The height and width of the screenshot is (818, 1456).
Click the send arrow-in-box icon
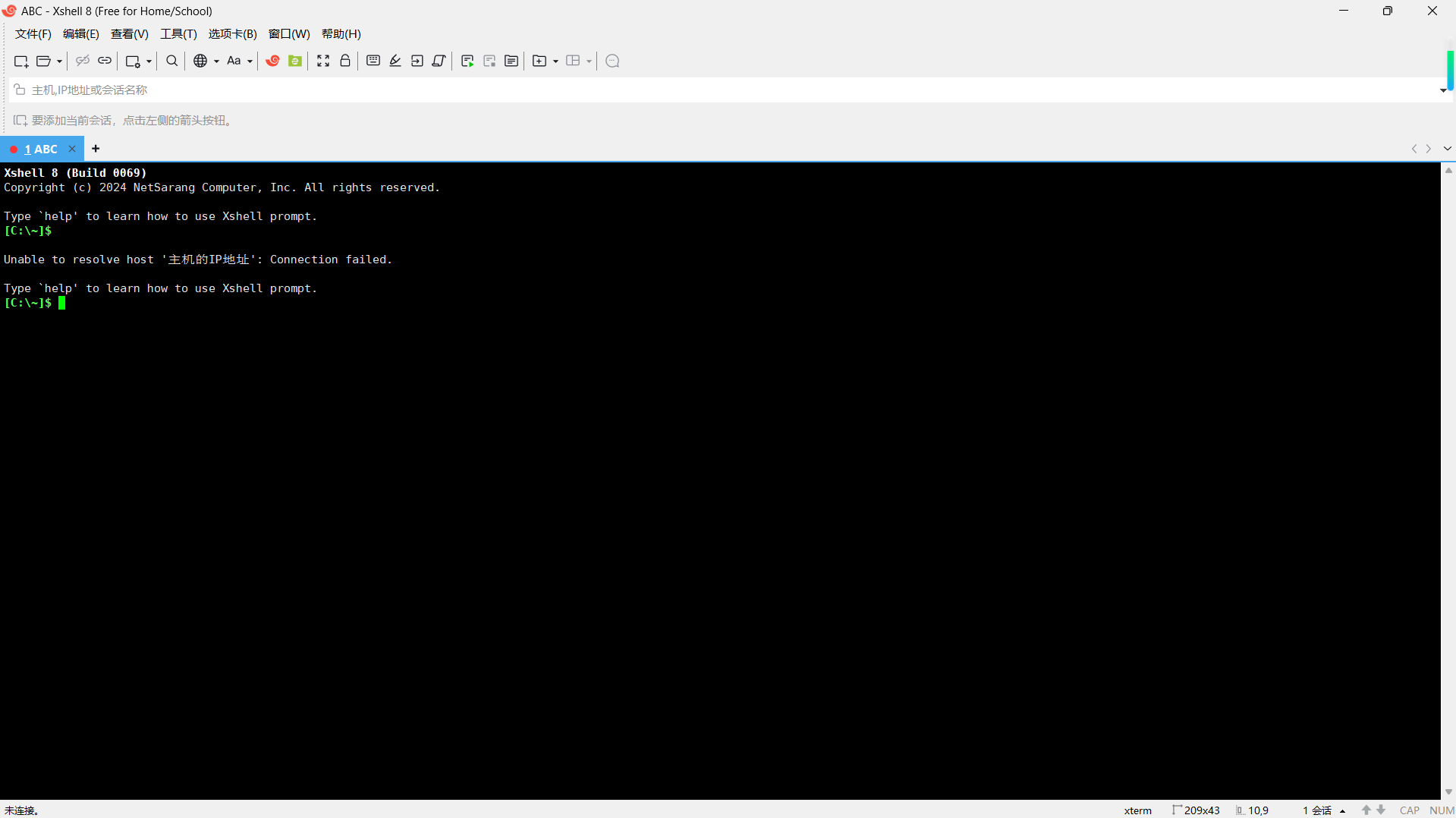417,61
